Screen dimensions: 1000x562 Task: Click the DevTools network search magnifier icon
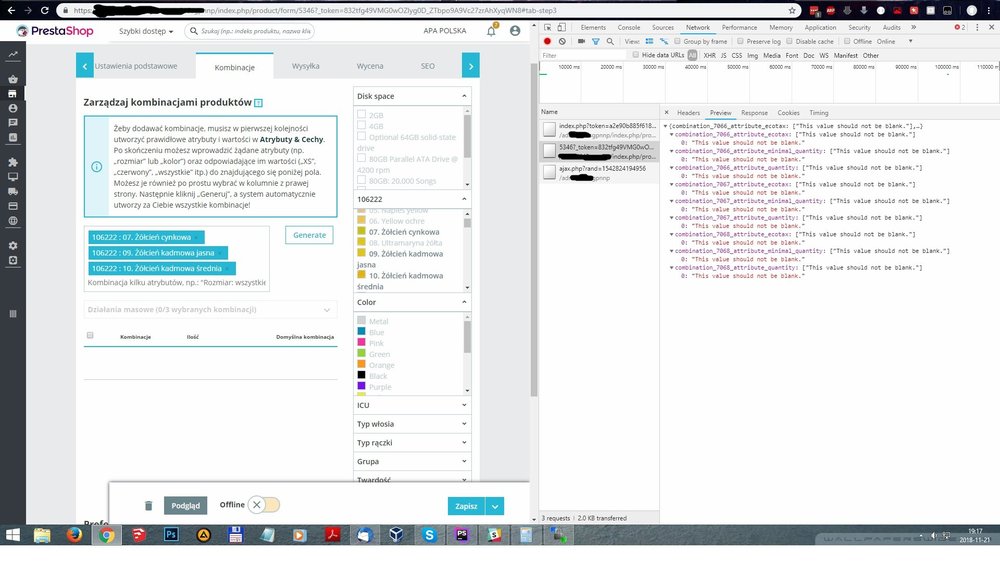pyautogui.click(x=610, y=41)
